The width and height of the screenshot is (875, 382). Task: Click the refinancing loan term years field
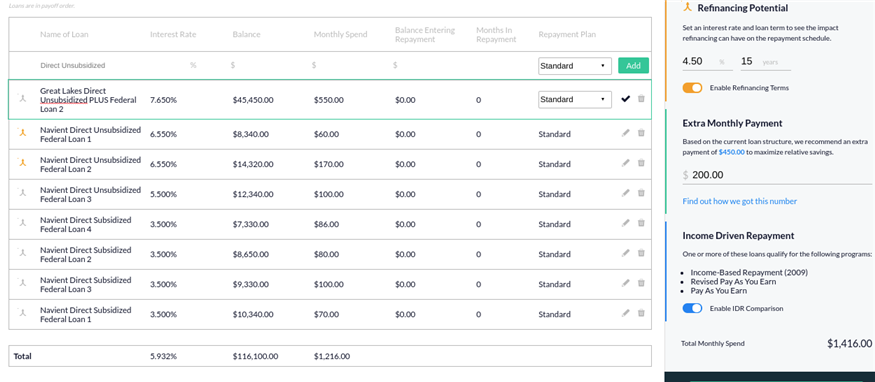click(765, 62)
